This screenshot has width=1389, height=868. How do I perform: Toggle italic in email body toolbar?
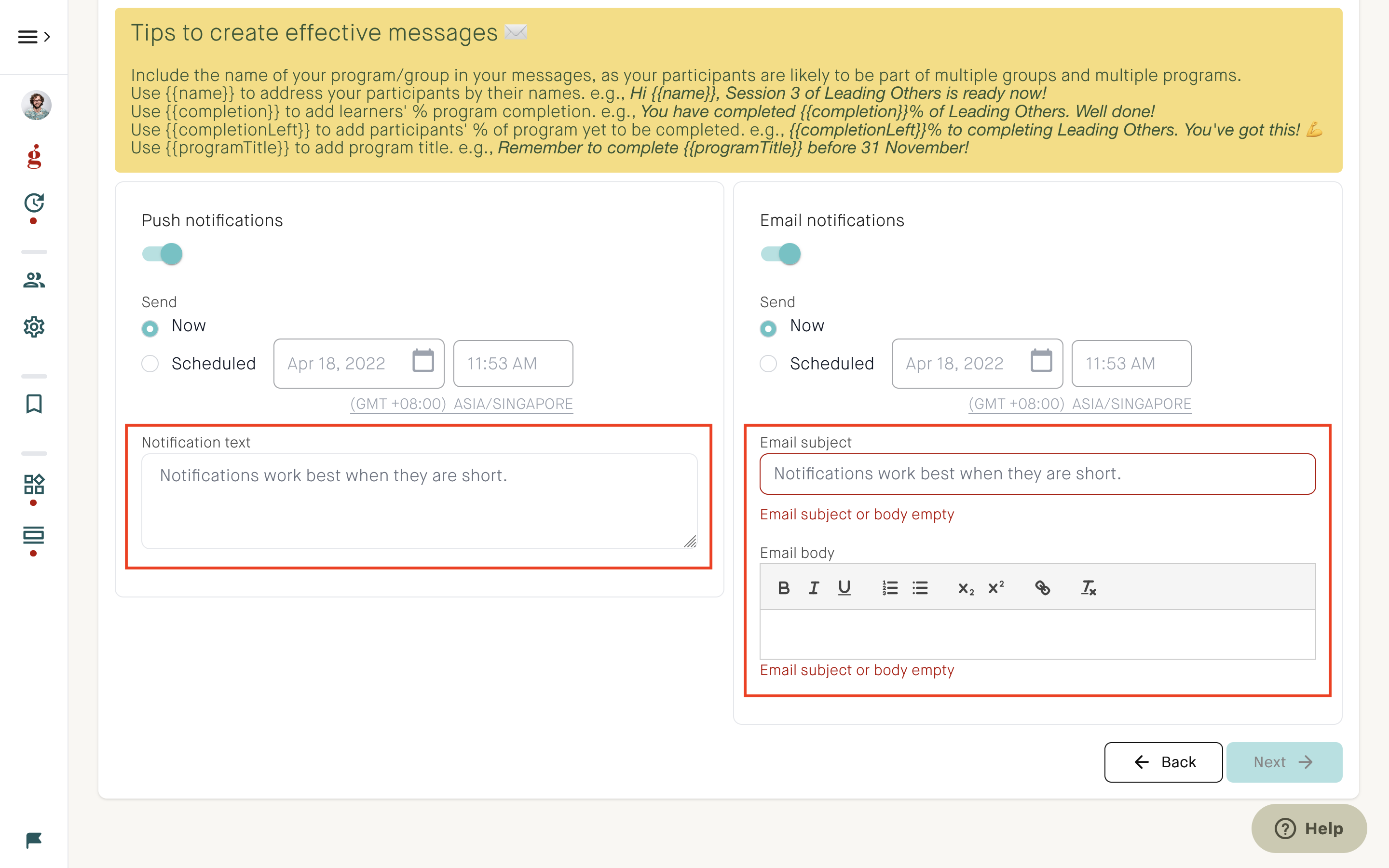coord(814,588)
